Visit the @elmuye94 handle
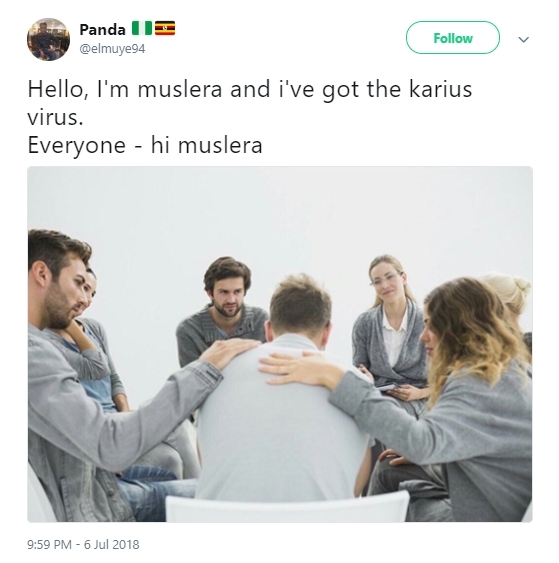This screenshot has width=559, height=563. [112, 48]
